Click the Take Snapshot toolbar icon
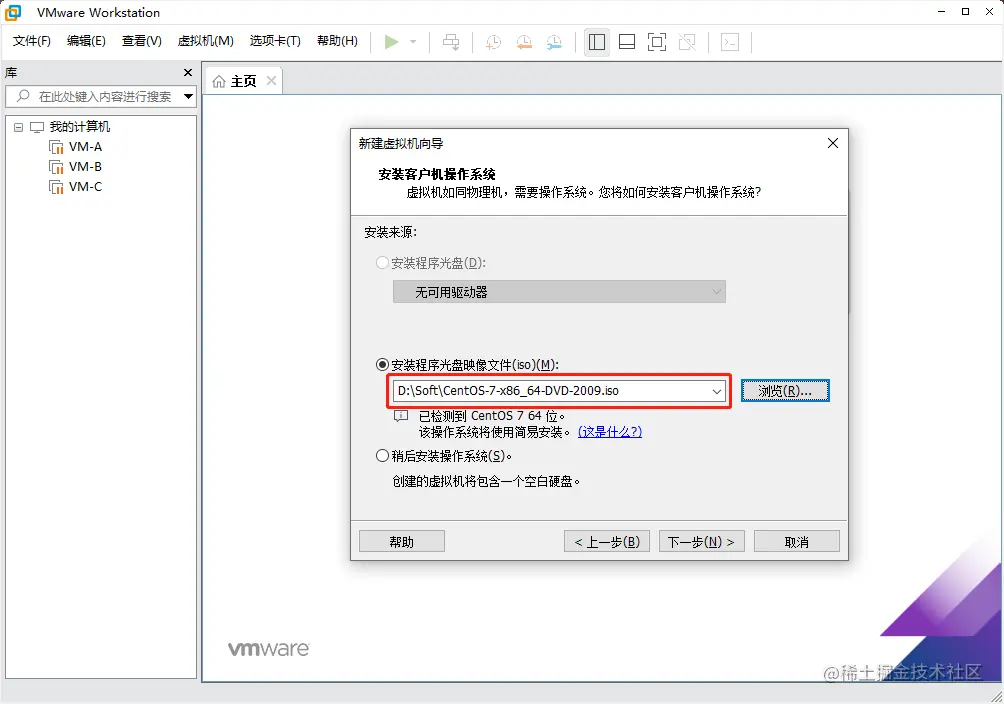Viewport: 1004px width, 704px height. [x=493, y=42]
